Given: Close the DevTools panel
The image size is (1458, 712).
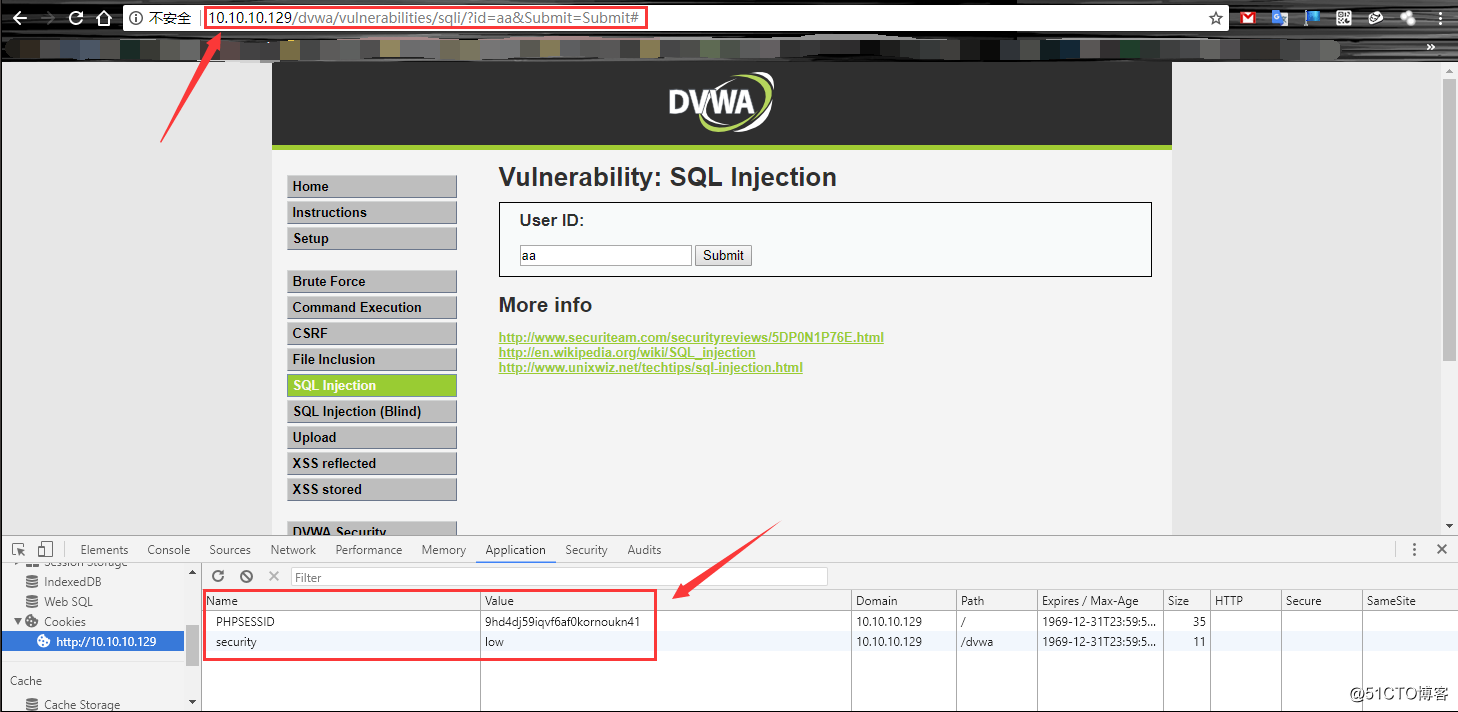Looking at the screenshot, I should [1442, 549].
